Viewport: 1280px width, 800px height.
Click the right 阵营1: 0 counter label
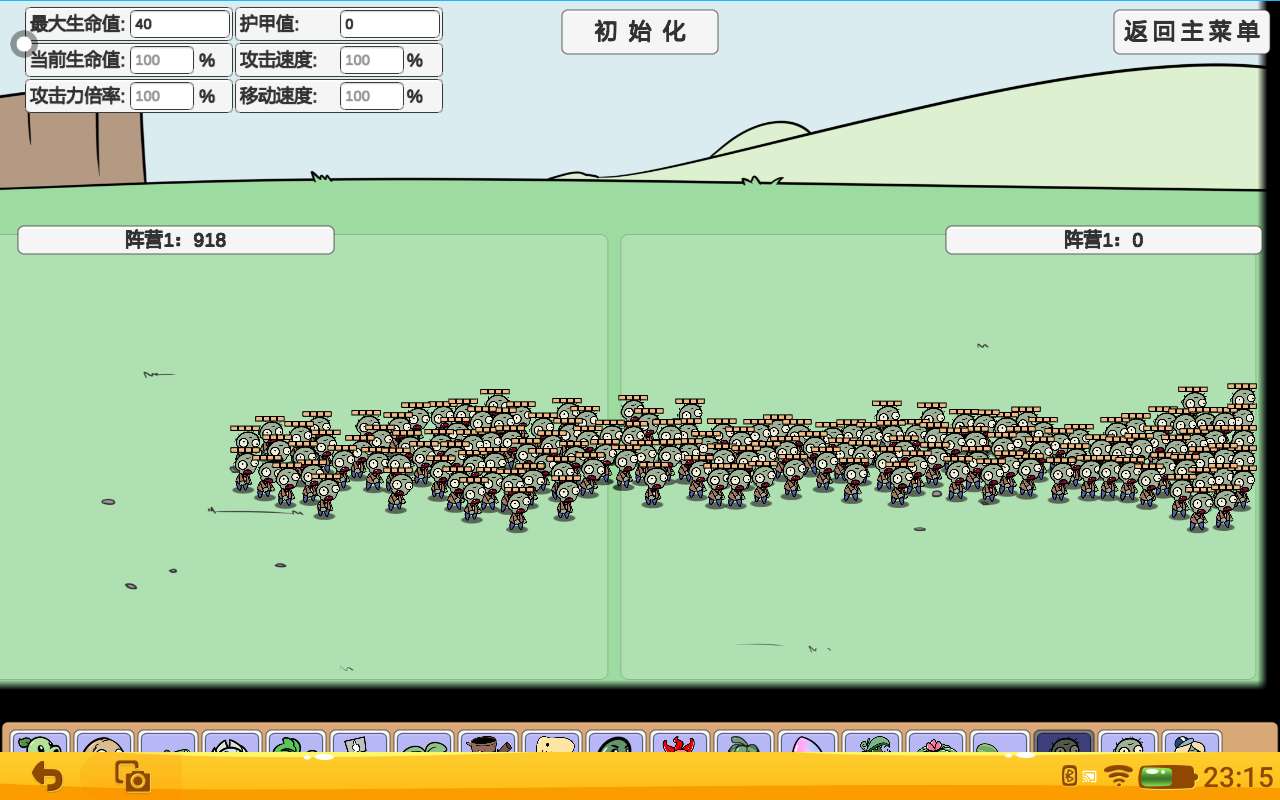pos(1103,240)
